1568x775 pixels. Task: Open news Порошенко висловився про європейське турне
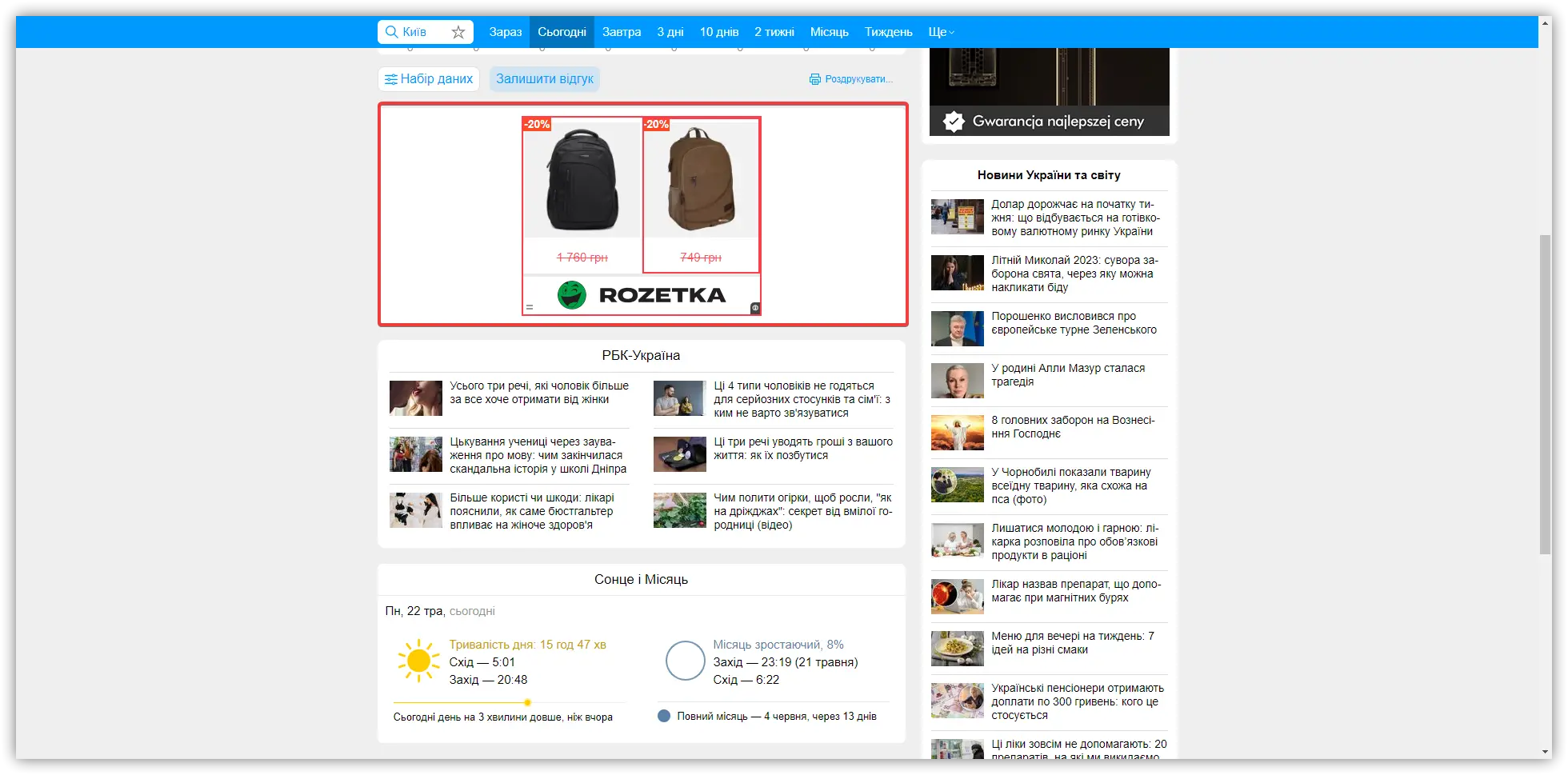[1074, 323]
